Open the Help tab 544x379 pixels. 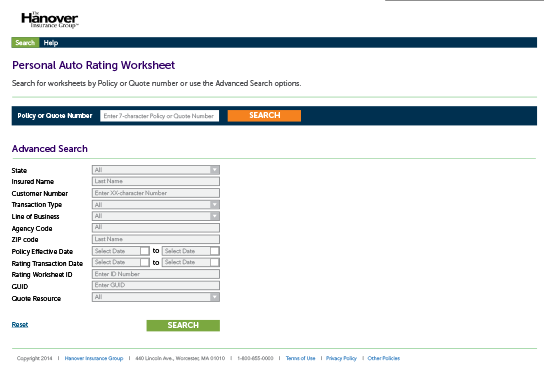[x=51, y=43]
